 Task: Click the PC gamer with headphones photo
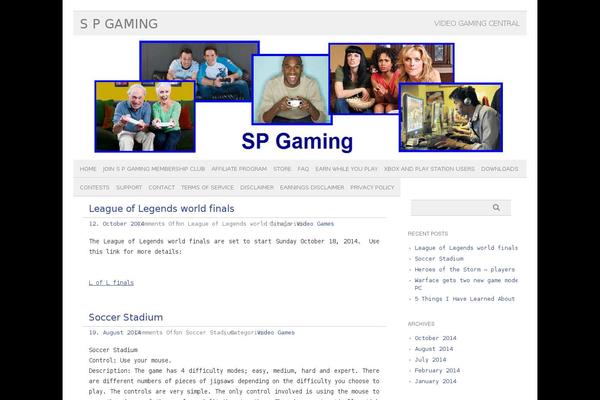point(451,118)
